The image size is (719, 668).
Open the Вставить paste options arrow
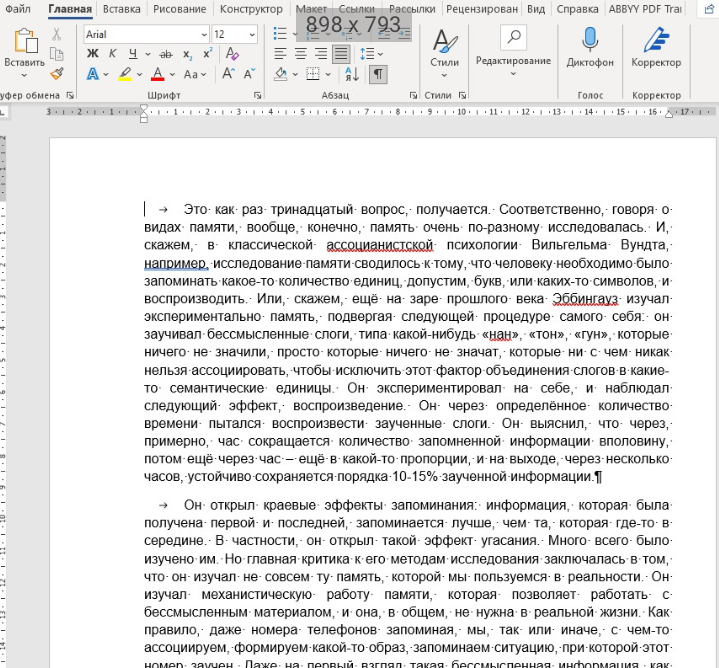click(x=24, y=75)
